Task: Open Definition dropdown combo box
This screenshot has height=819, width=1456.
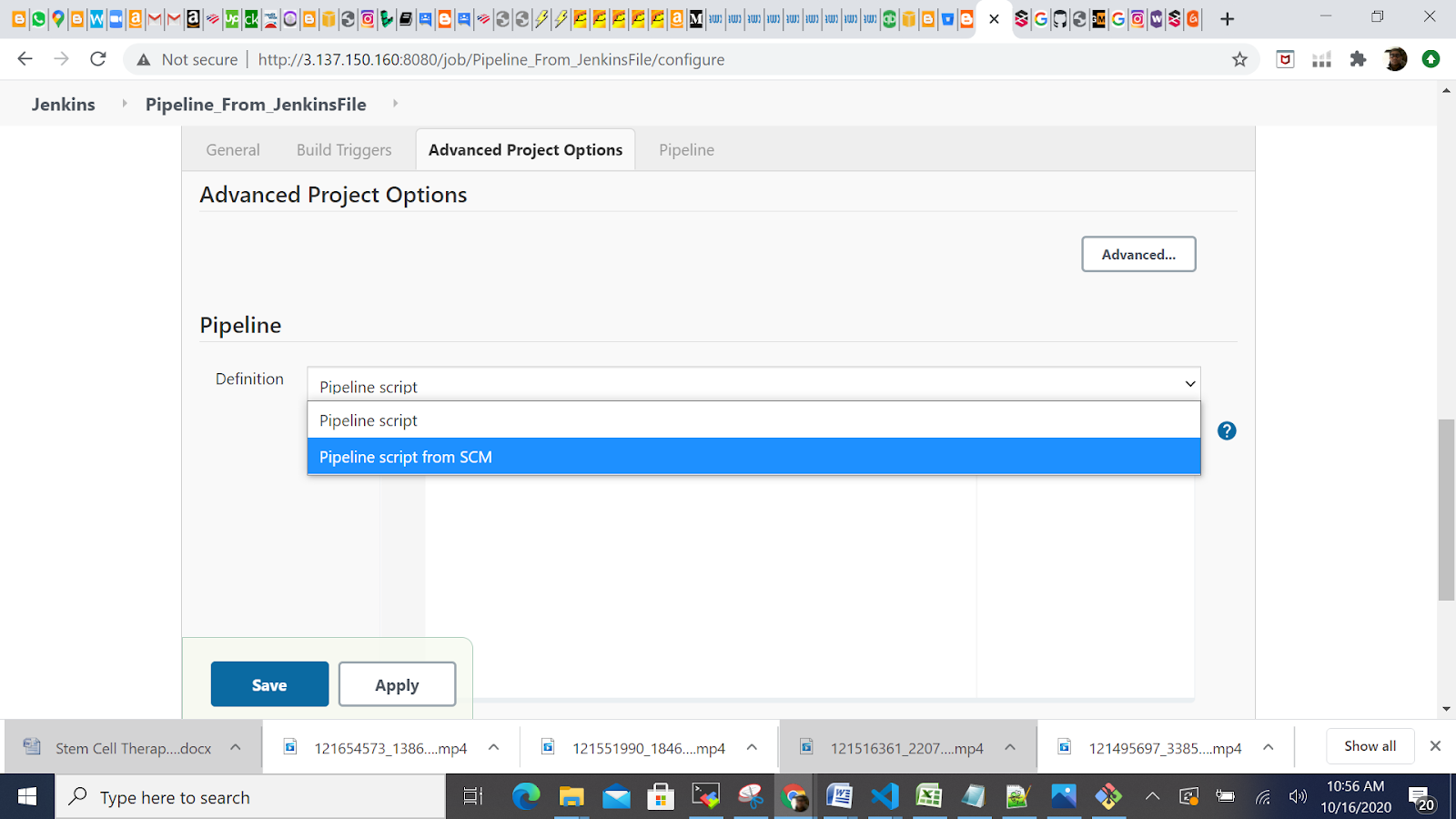Action: 753,385
